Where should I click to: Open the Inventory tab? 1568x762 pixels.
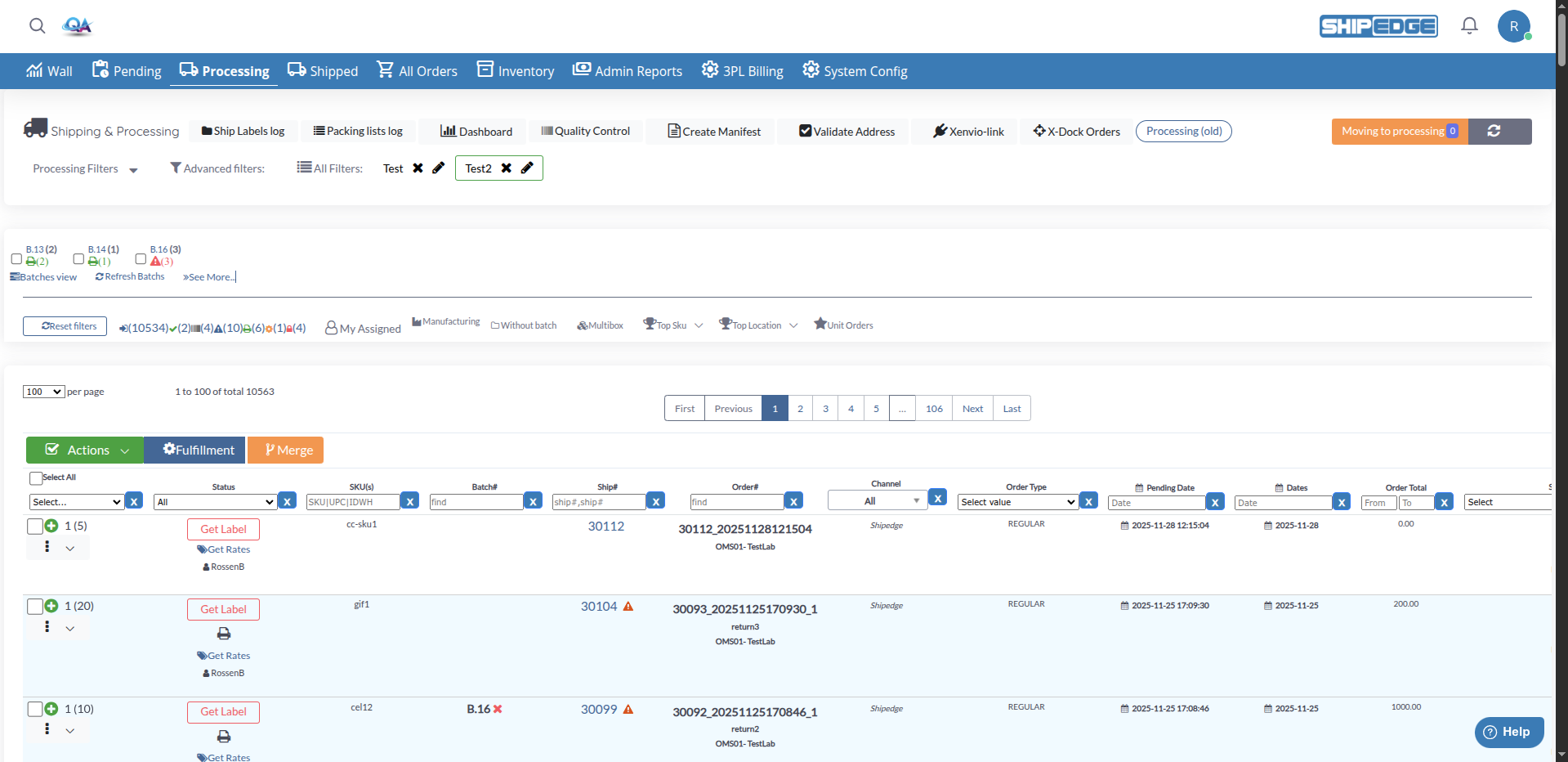click(515, 70)
